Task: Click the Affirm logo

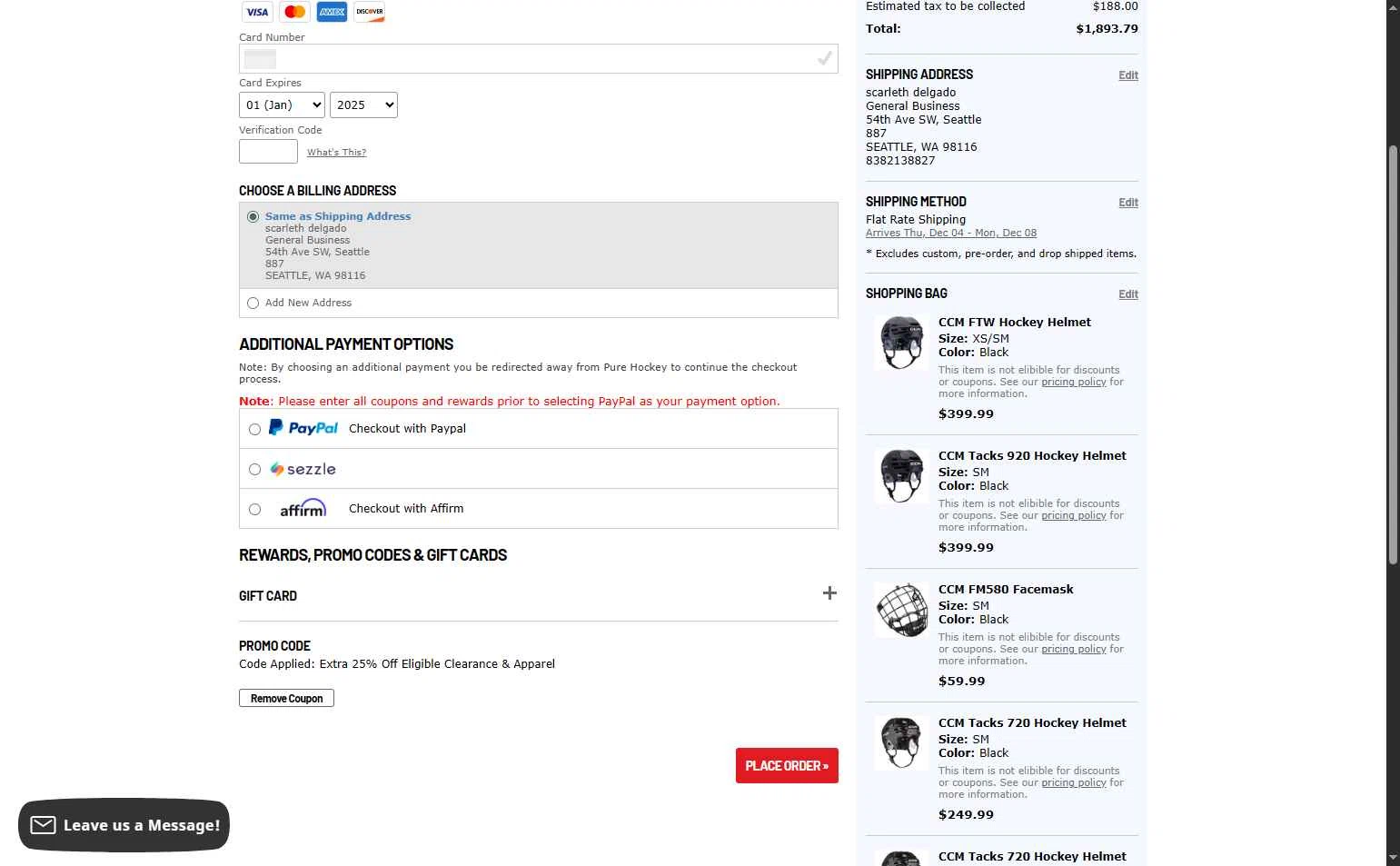Action: pos(303,508)
